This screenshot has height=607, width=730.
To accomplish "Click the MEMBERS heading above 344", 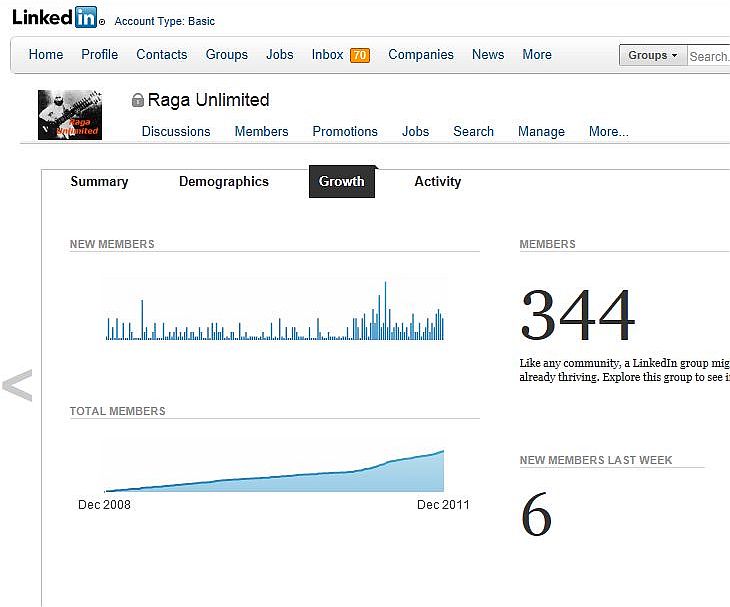I will pos(548,244).
